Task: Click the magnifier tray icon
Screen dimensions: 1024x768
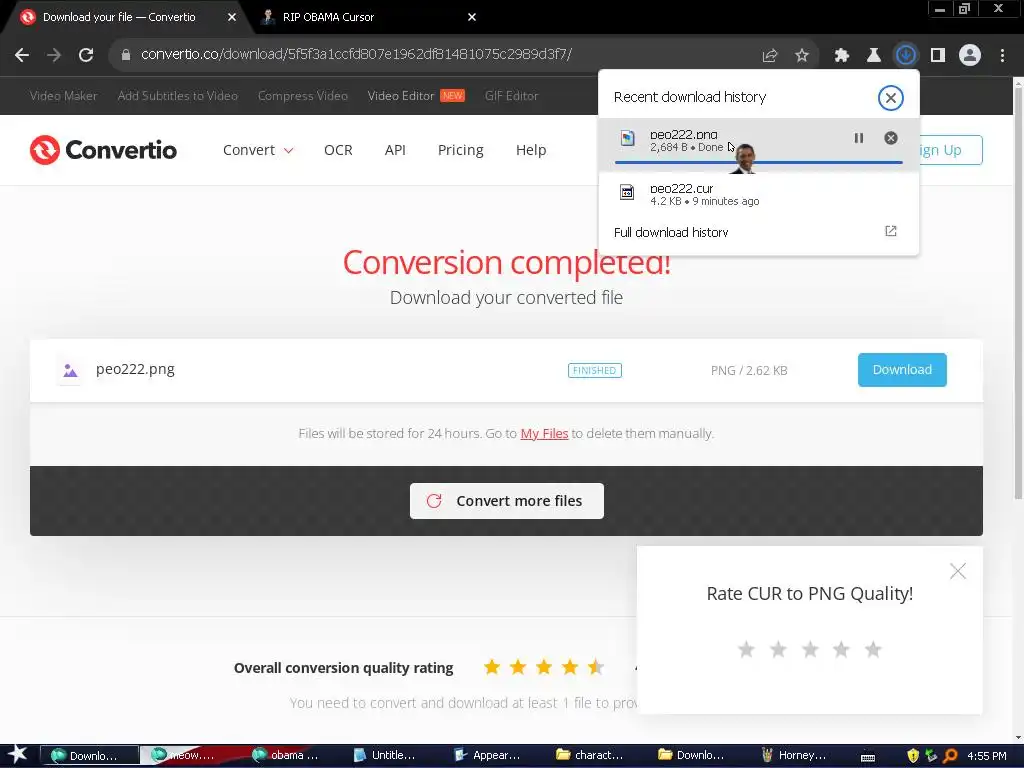Action: pyautogui.click(x=950, y=756)
